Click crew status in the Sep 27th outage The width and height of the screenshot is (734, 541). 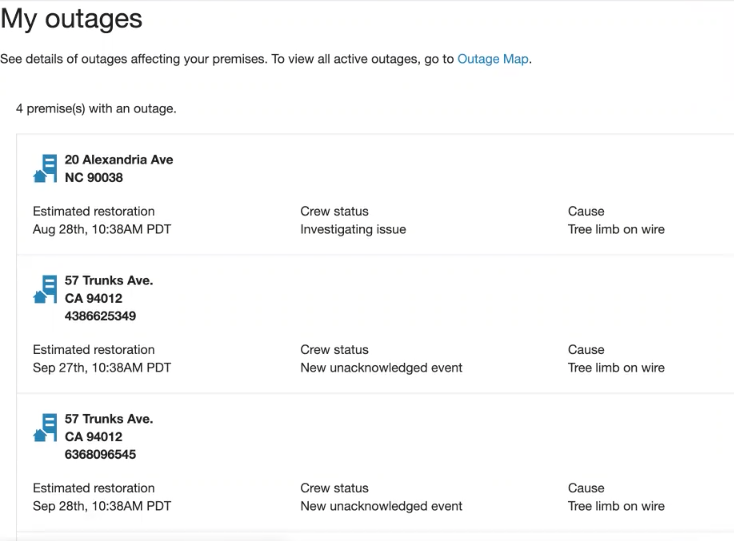381,367
